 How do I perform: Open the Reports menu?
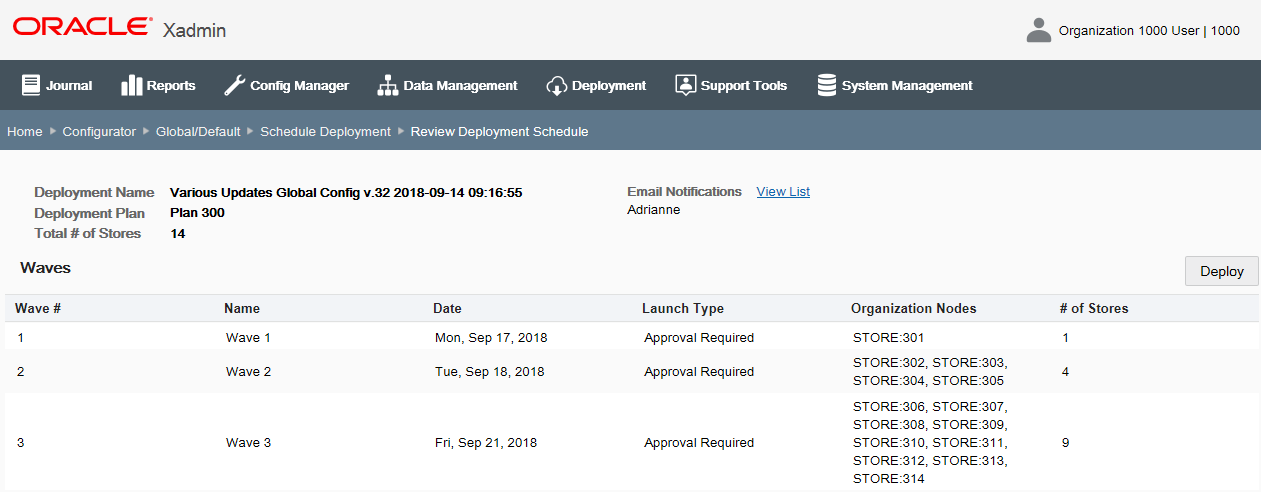158,85
